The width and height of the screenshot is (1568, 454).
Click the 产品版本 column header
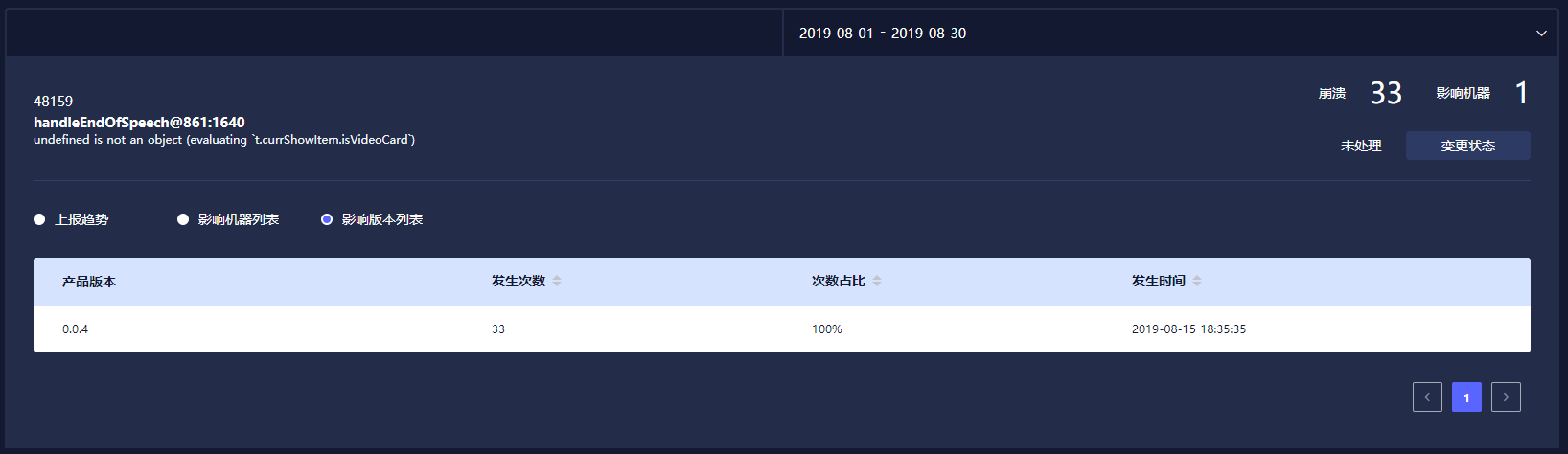(x=89, y=282)
